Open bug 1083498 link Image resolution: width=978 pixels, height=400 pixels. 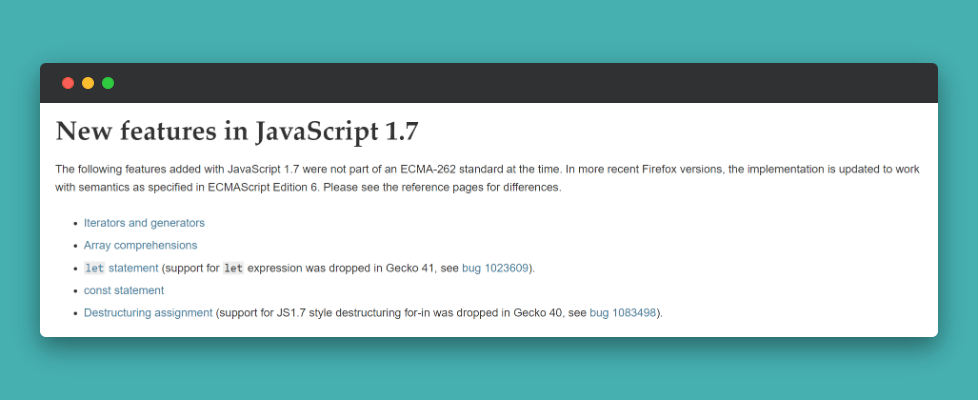pyautogui.click(x=622, y=313)
